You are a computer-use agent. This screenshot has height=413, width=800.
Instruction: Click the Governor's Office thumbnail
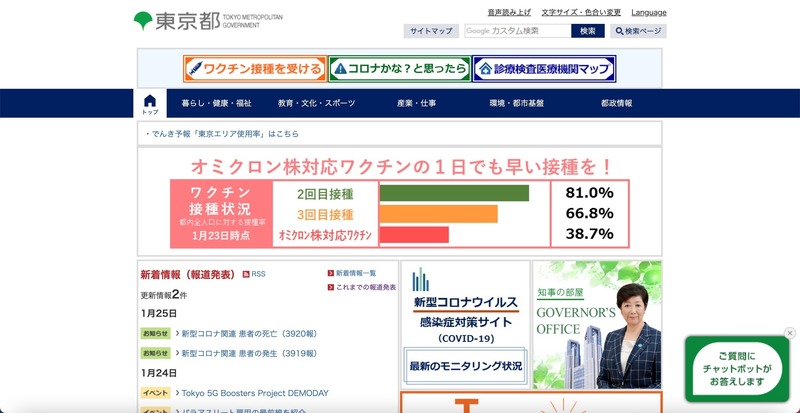(x=597, y=324)
